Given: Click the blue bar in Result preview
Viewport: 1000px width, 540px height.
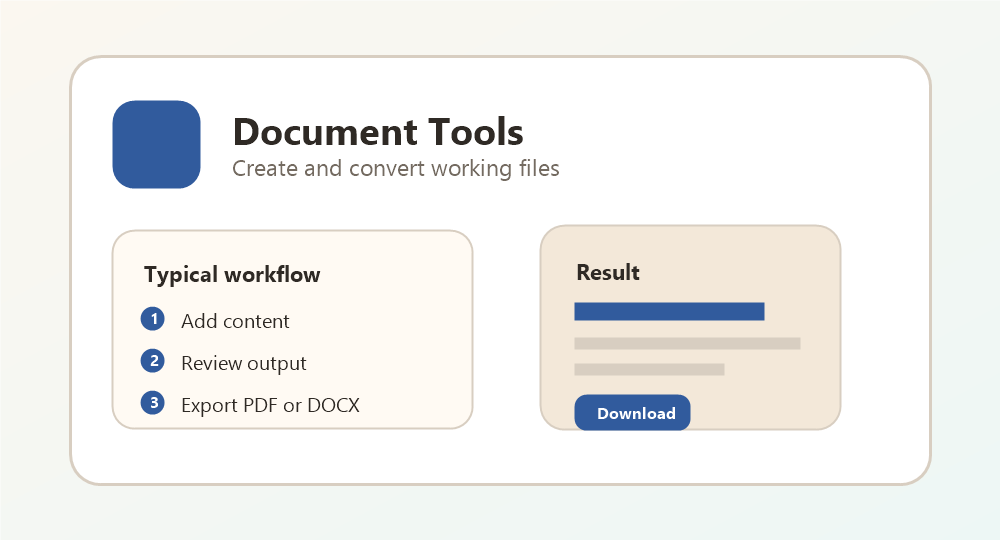Looking at the screenshot, I should click(669, 311).
